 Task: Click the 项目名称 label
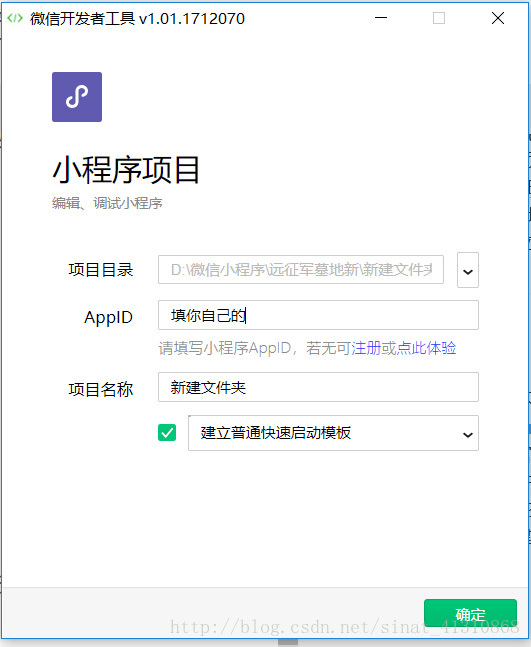[101, 390]
